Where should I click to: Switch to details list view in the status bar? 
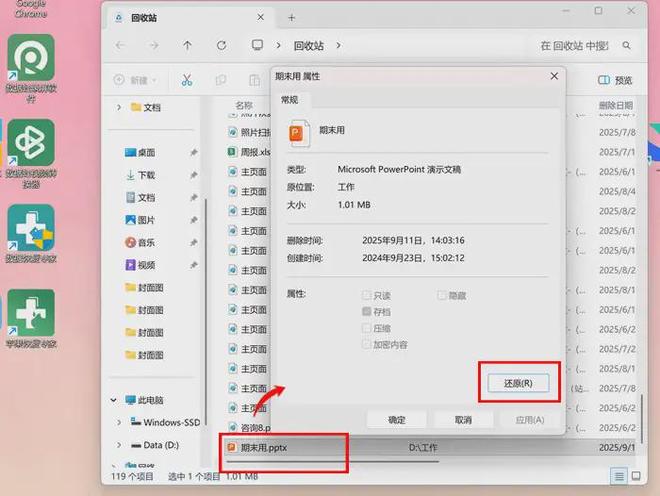tap(619, 476)
